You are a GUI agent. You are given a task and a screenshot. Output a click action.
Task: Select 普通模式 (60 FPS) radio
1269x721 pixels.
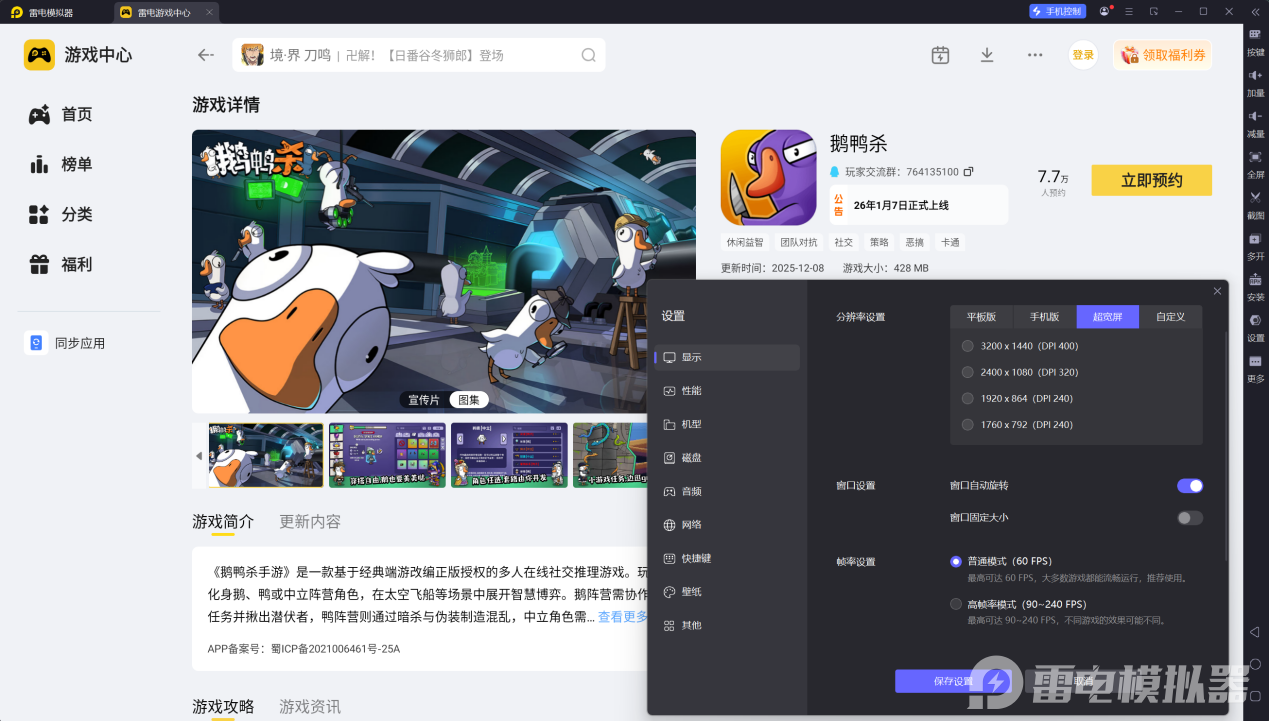pos(956,562)
